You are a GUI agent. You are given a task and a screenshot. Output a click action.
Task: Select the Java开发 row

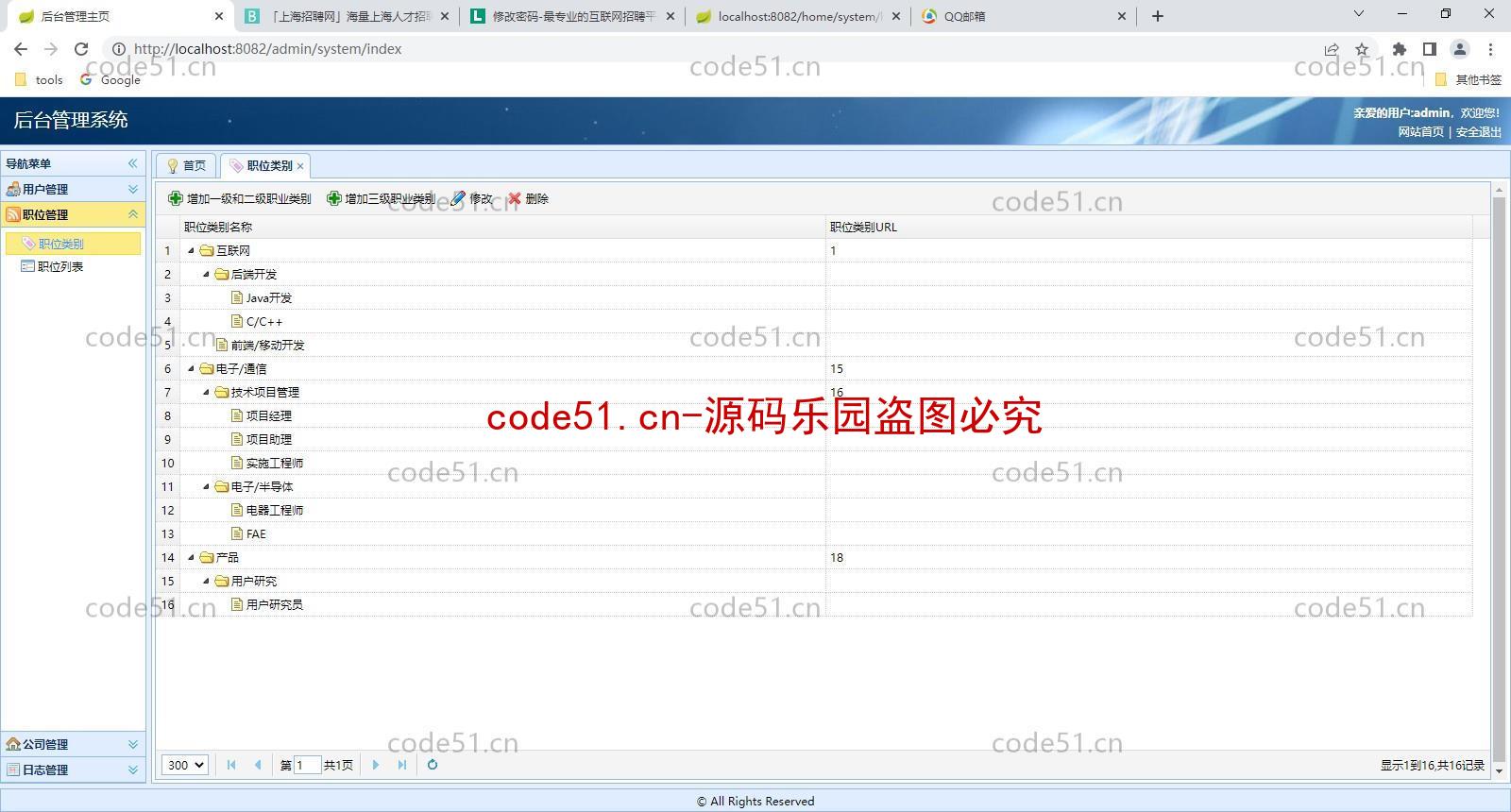814,297
